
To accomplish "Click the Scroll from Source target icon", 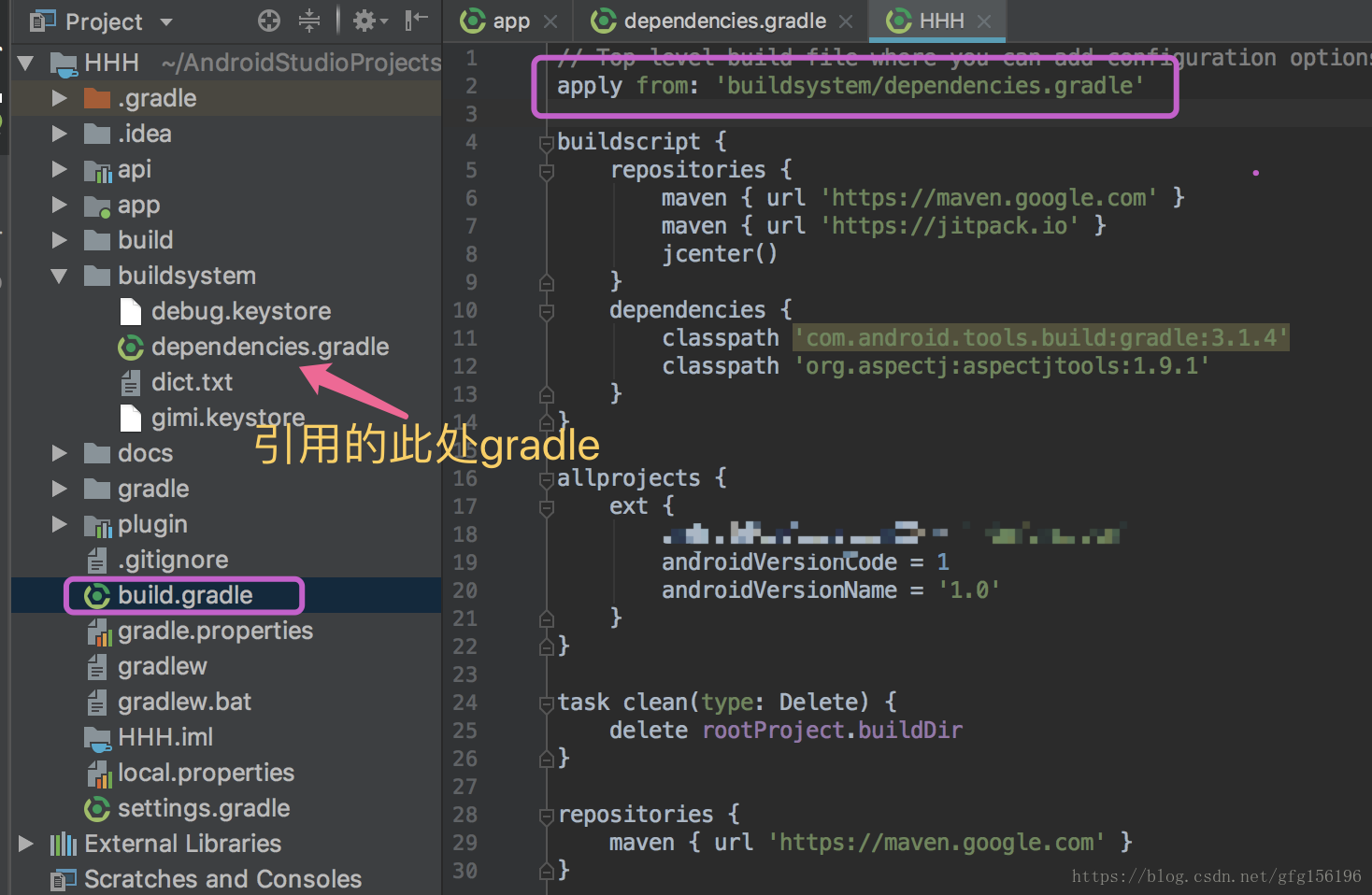I will pyautogui.click(x=269, y=21).
